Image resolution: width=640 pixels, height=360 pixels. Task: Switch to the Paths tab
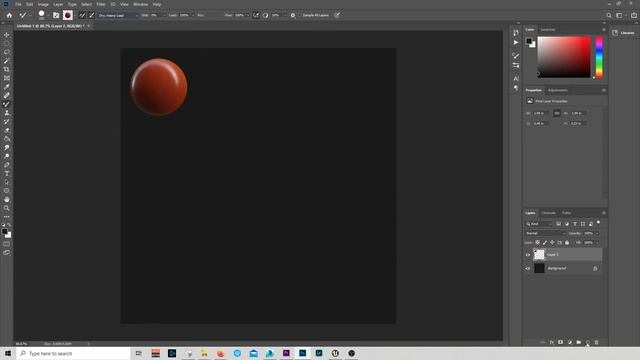coord(567,213)
